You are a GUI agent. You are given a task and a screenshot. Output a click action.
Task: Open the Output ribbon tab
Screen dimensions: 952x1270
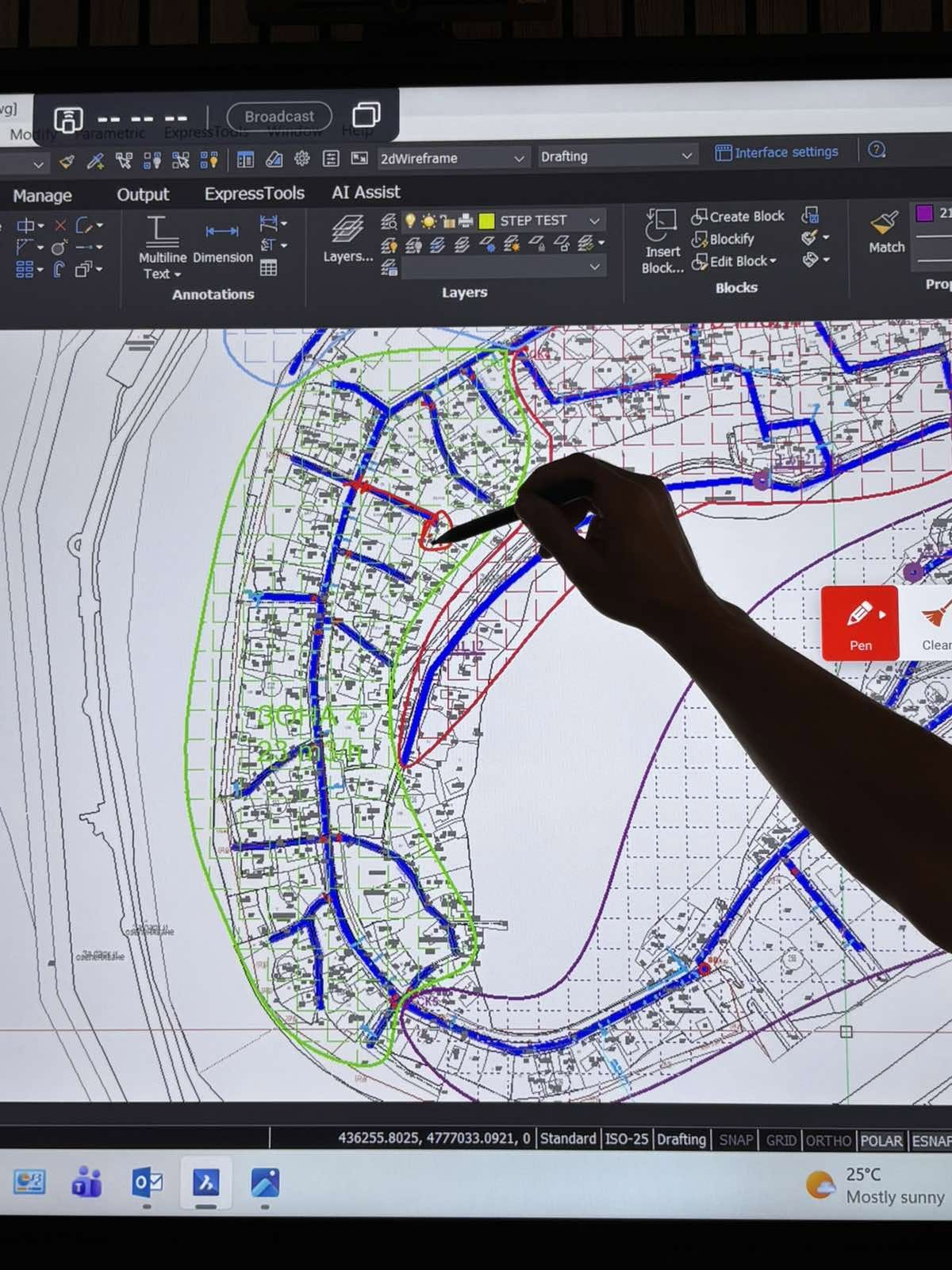[x=143, y=194]
